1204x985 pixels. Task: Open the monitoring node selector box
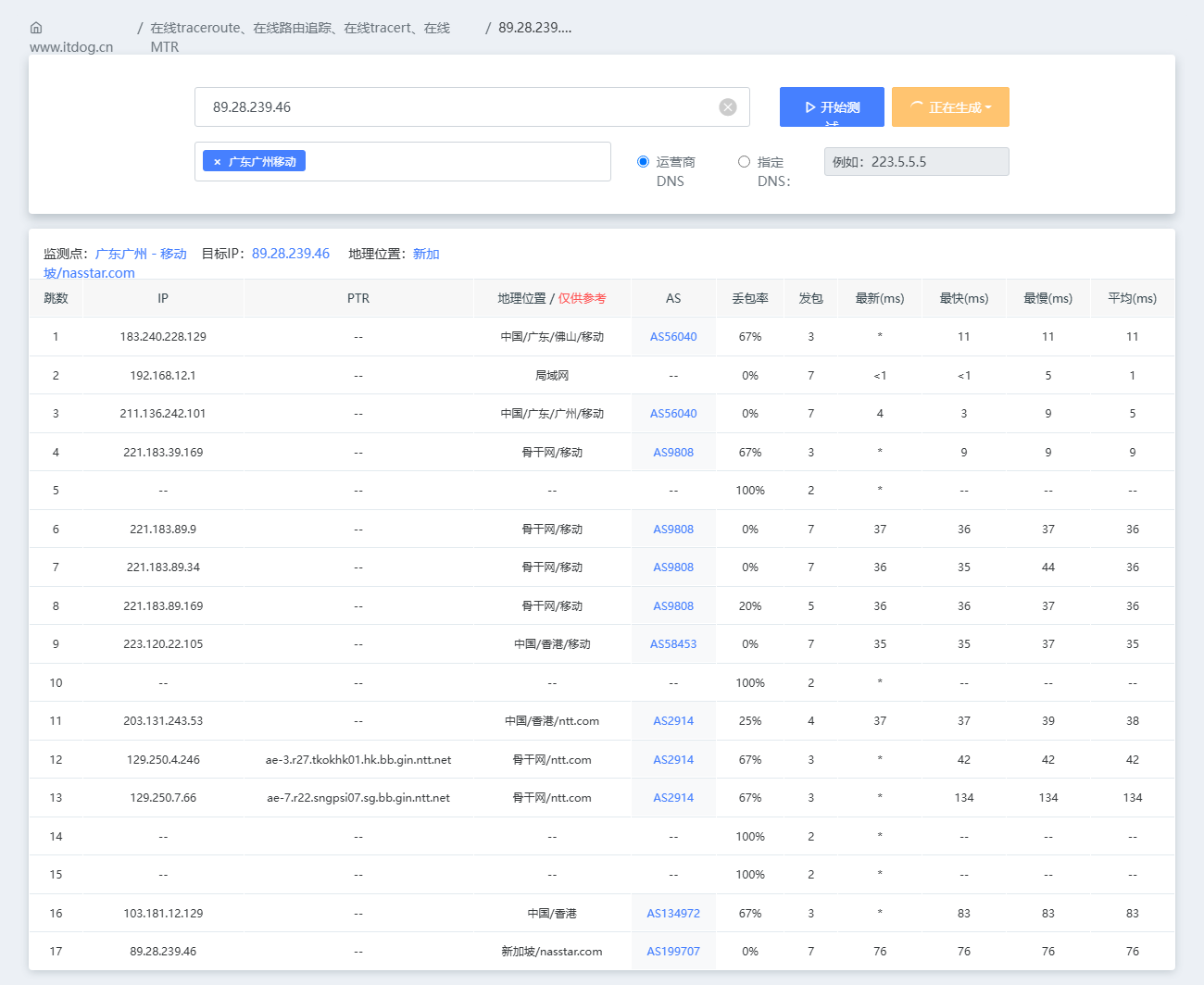click(x=403, y=162)
